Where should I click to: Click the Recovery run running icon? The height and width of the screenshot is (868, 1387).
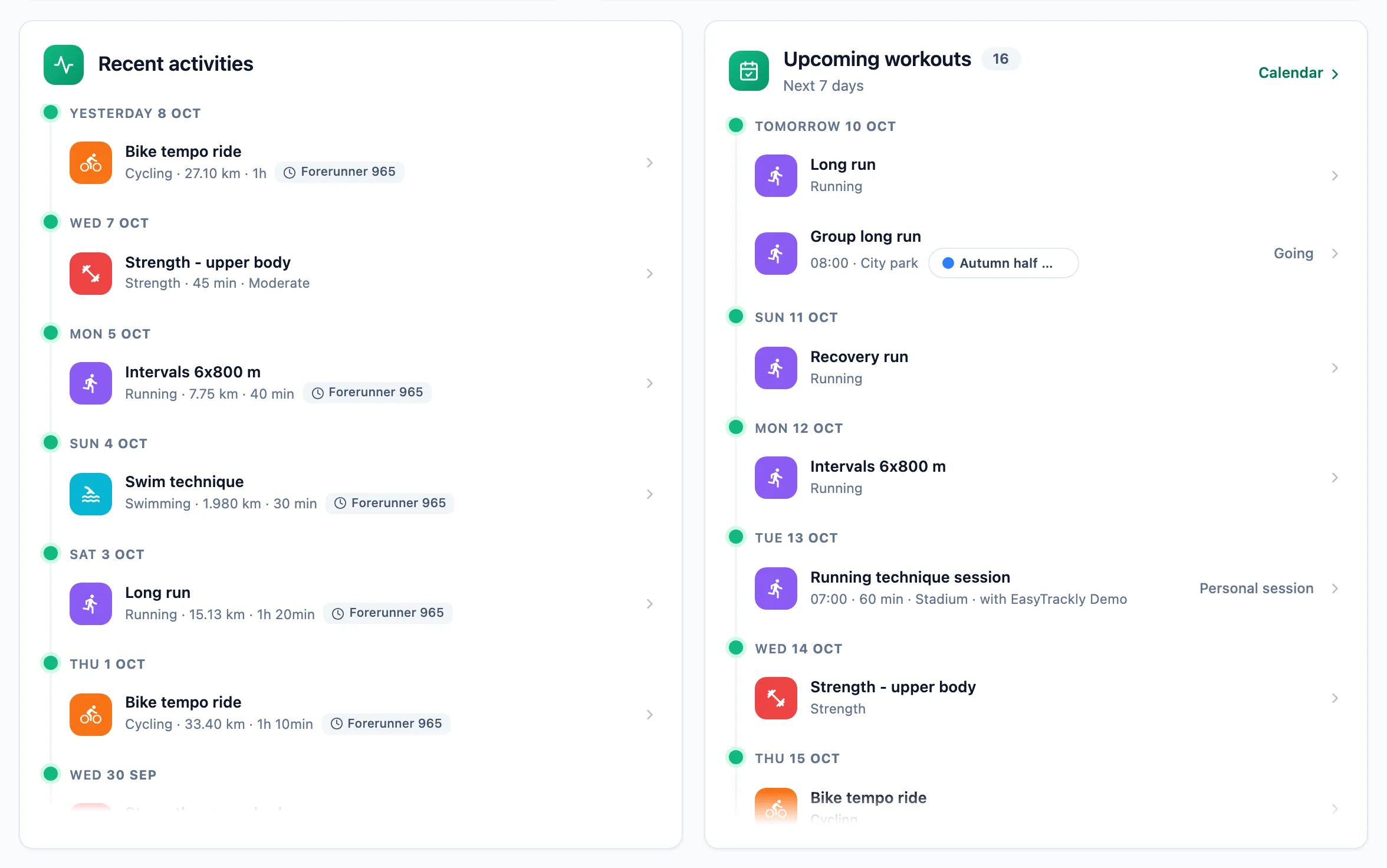point(776,368)
